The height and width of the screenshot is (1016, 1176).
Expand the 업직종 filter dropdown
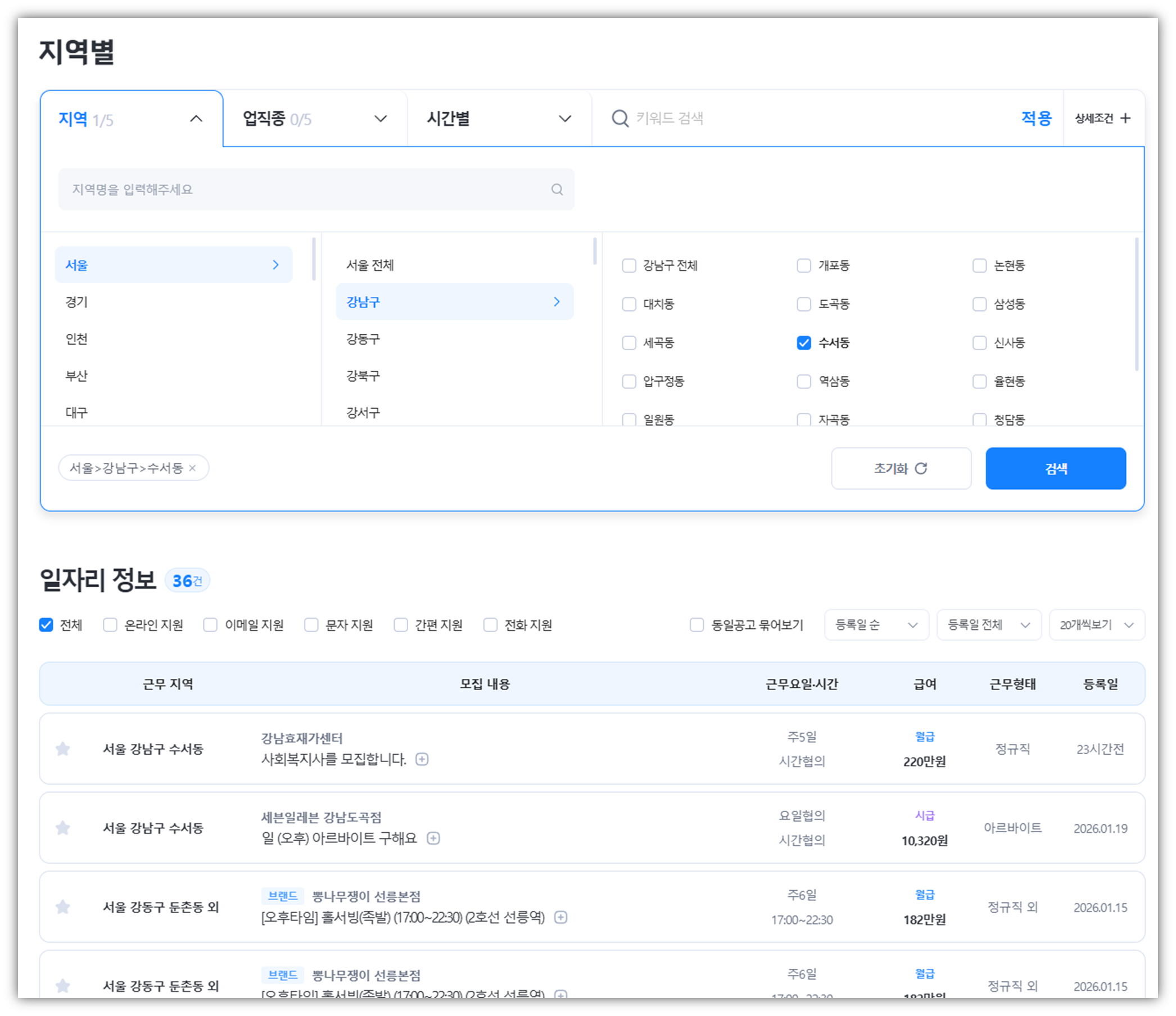coord(315,119)
